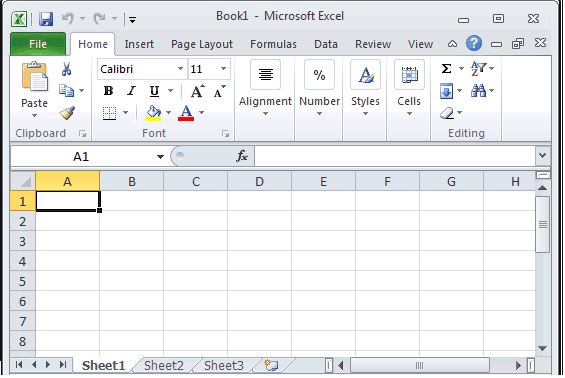Minimize the ribbon with the caret icon
The height and width of the screenshot is (378, 565).
pos(452,44)
